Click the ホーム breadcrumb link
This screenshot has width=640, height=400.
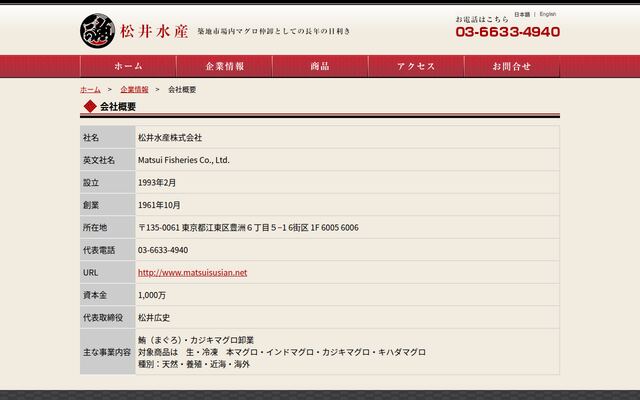90,89
